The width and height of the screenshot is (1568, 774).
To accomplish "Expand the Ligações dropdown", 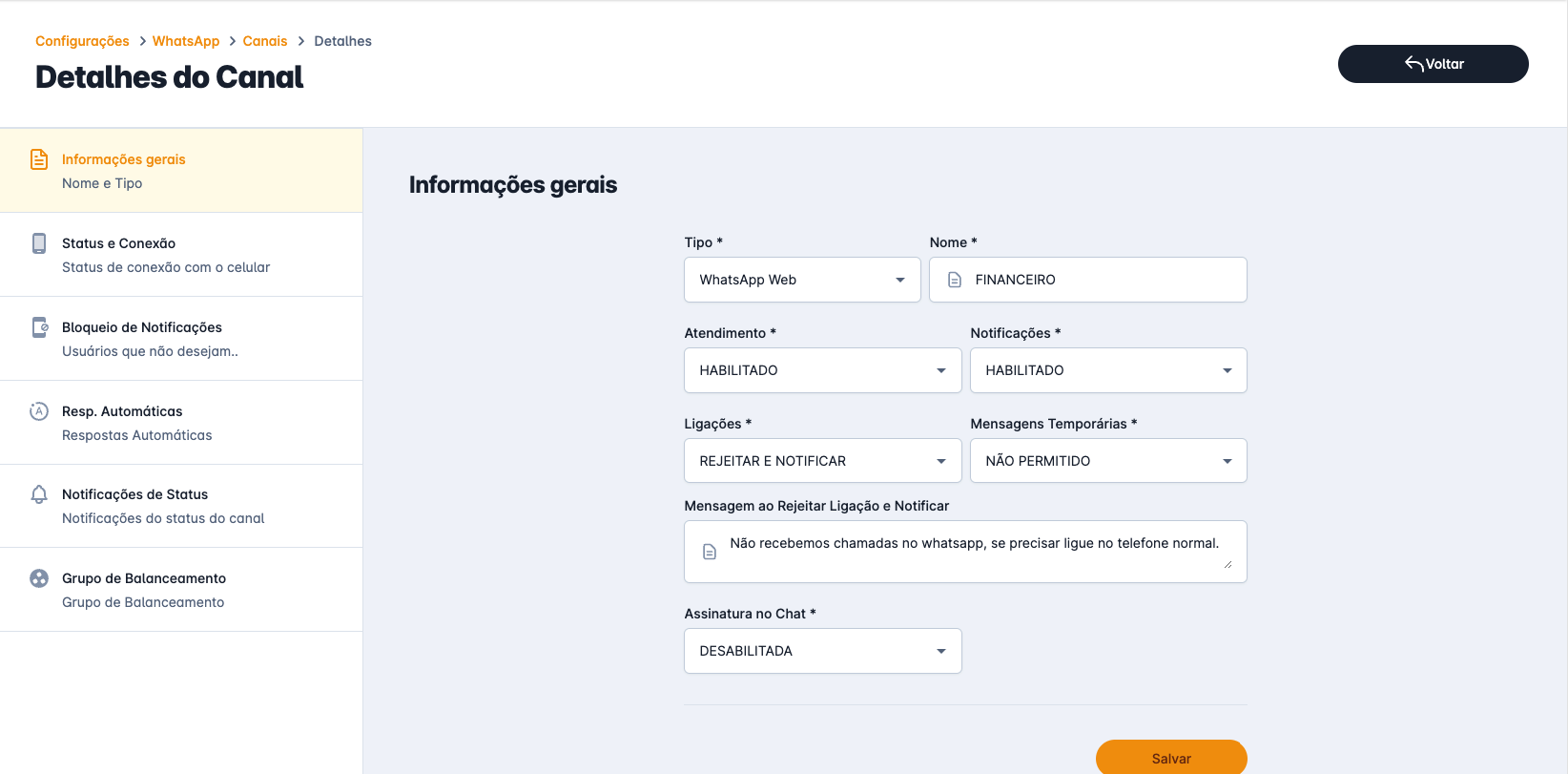I will [x=822, y=461].
